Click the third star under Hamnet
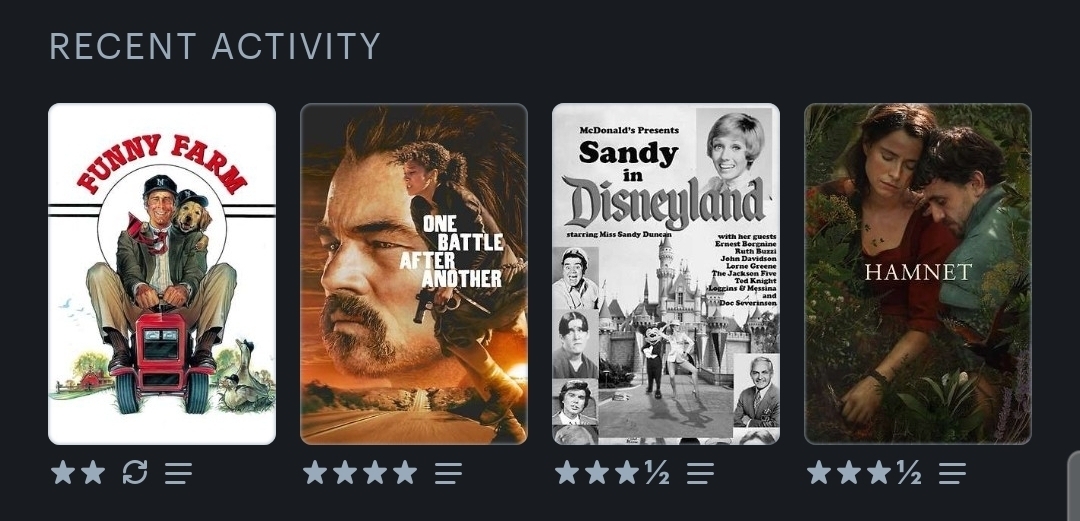 [880, 473]
